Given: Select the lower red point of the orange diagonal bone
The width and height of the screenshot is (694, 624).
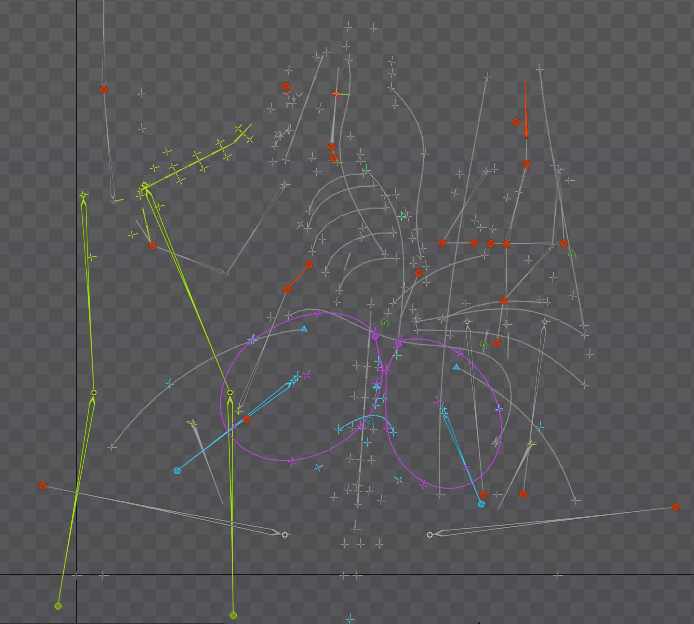Looking at the screenshot, I should (287, 289).
